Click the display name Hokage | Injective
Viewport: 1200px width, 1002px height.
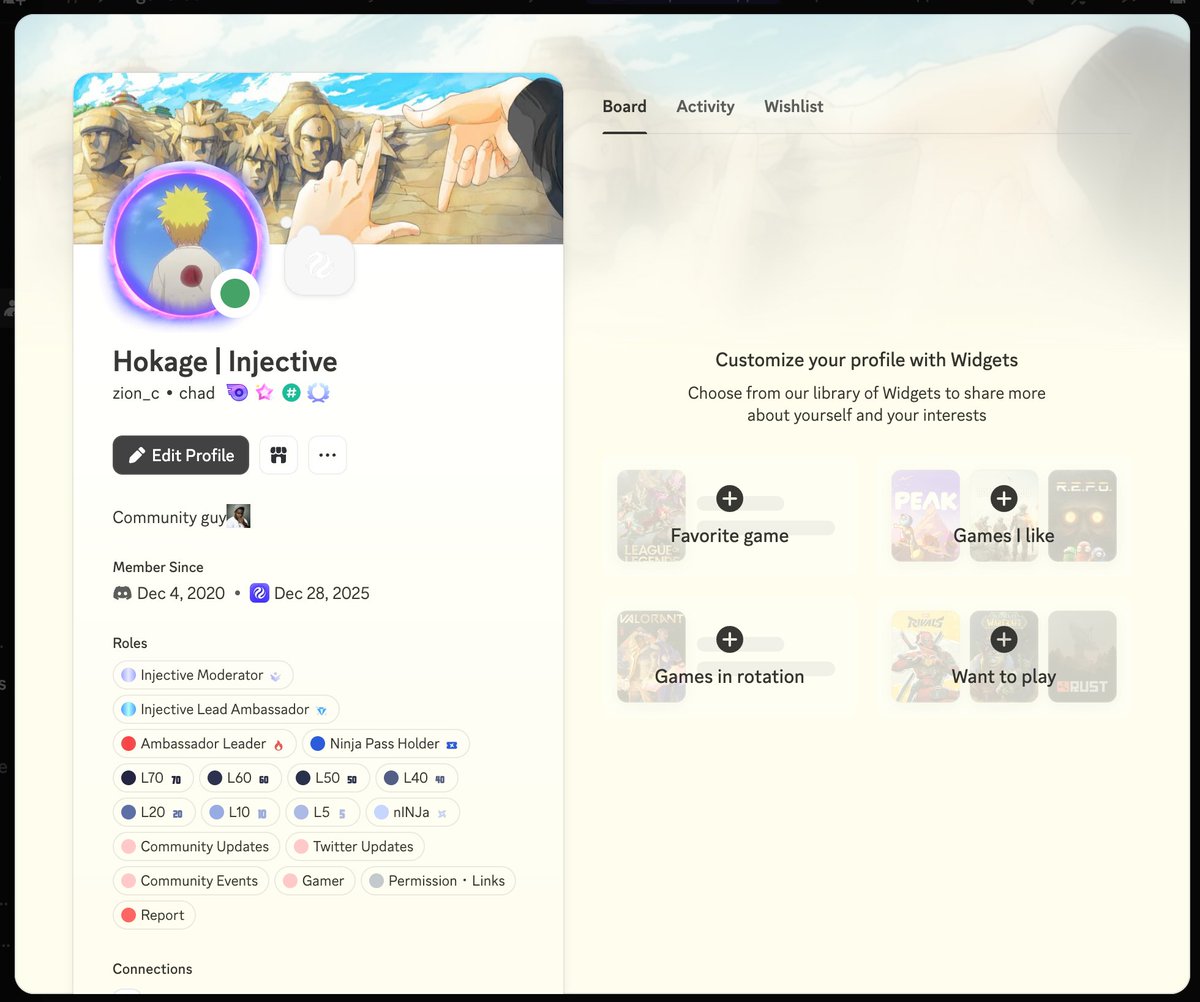click(225, 361)
